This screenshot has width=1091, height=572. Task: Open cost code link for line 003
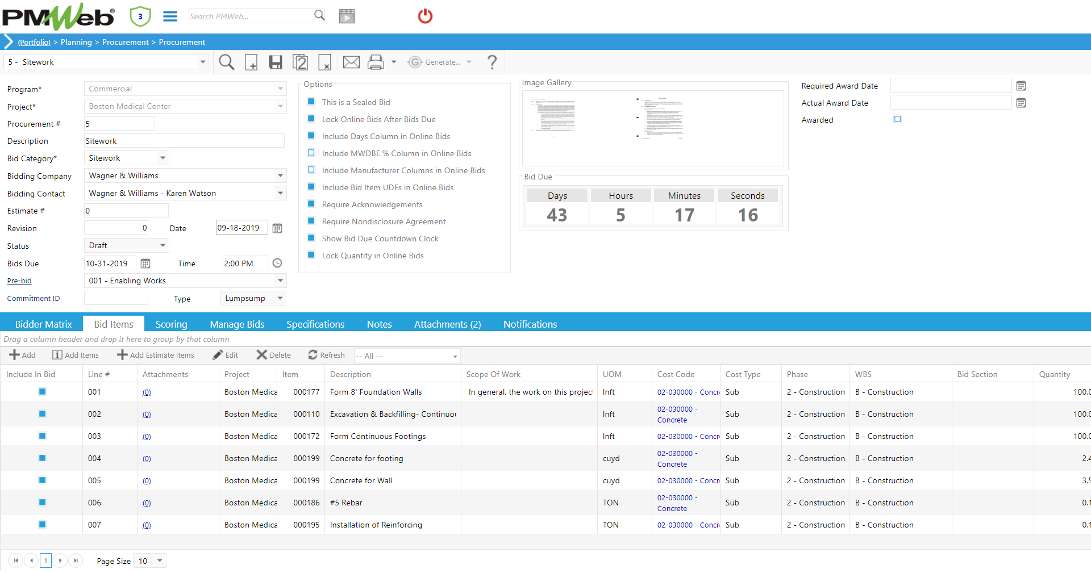tap(688, 436)
